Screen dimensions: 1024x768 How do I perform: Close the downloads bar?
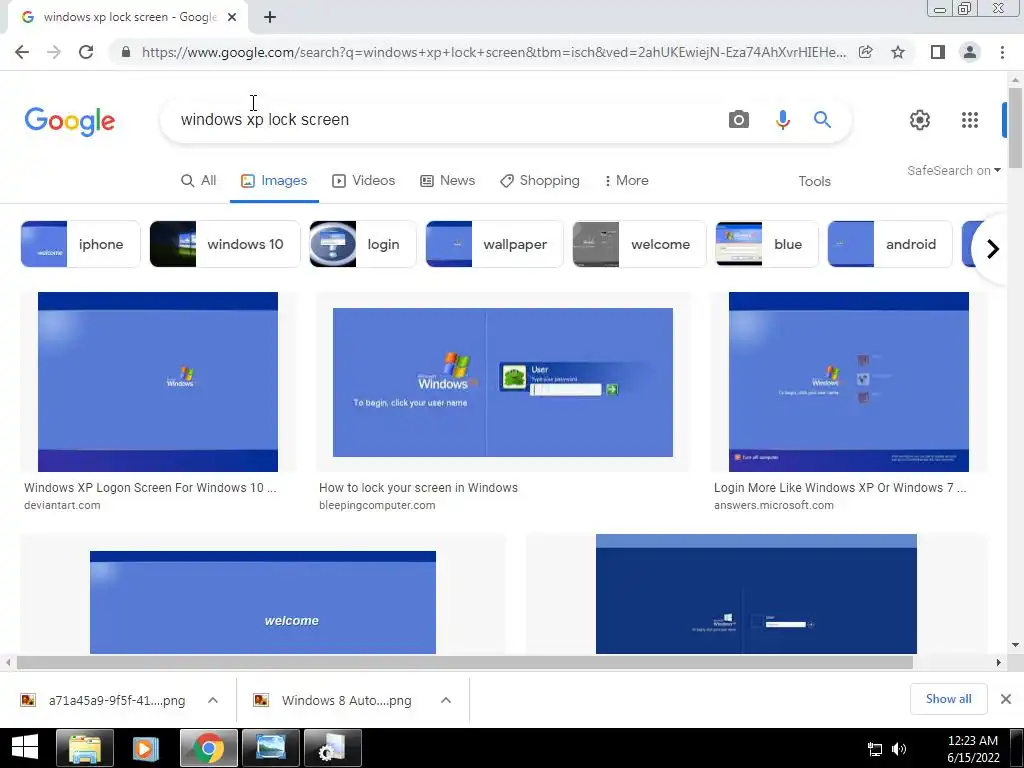click(x=1006, y=699)
